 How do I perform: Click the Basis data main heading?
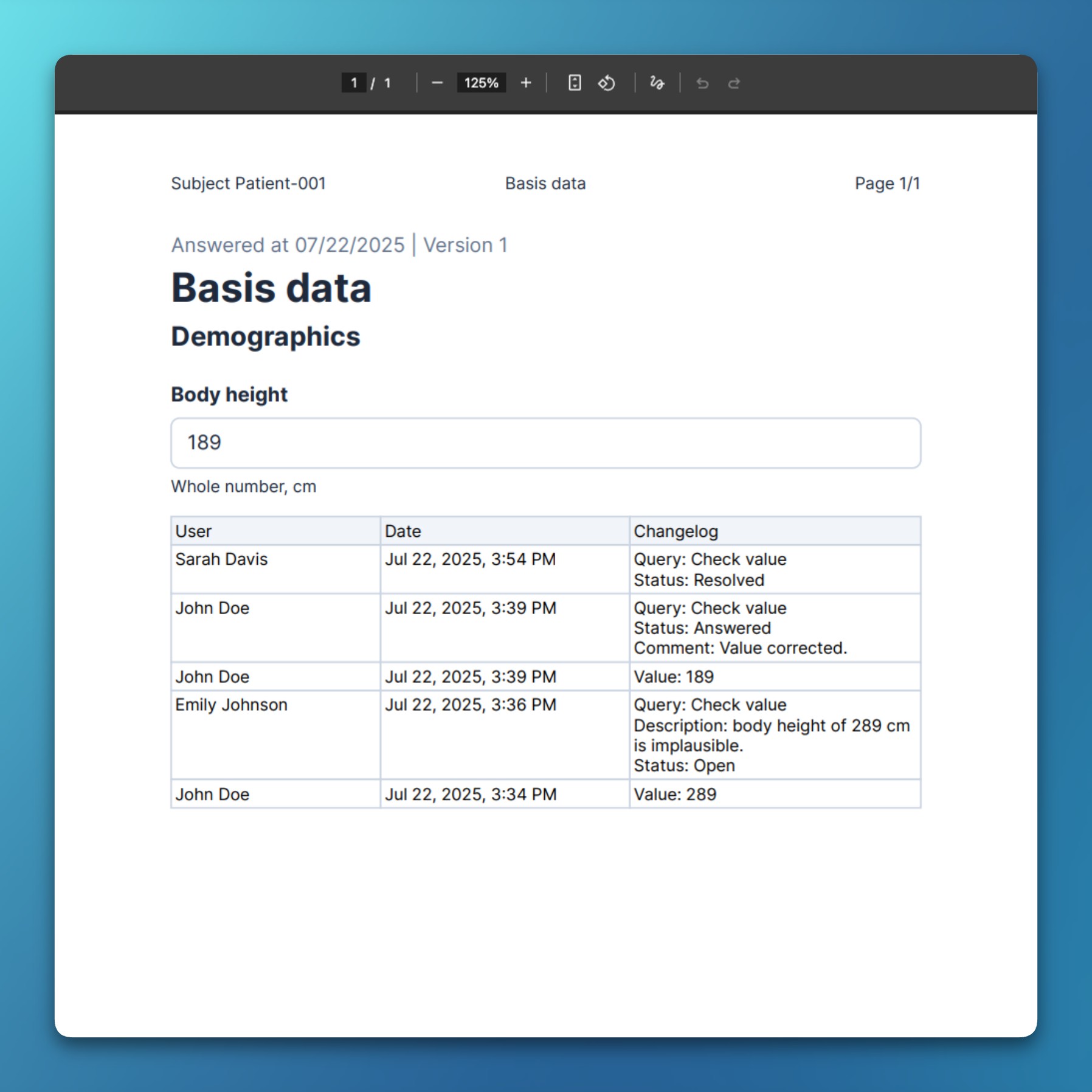tap(271, 288)
